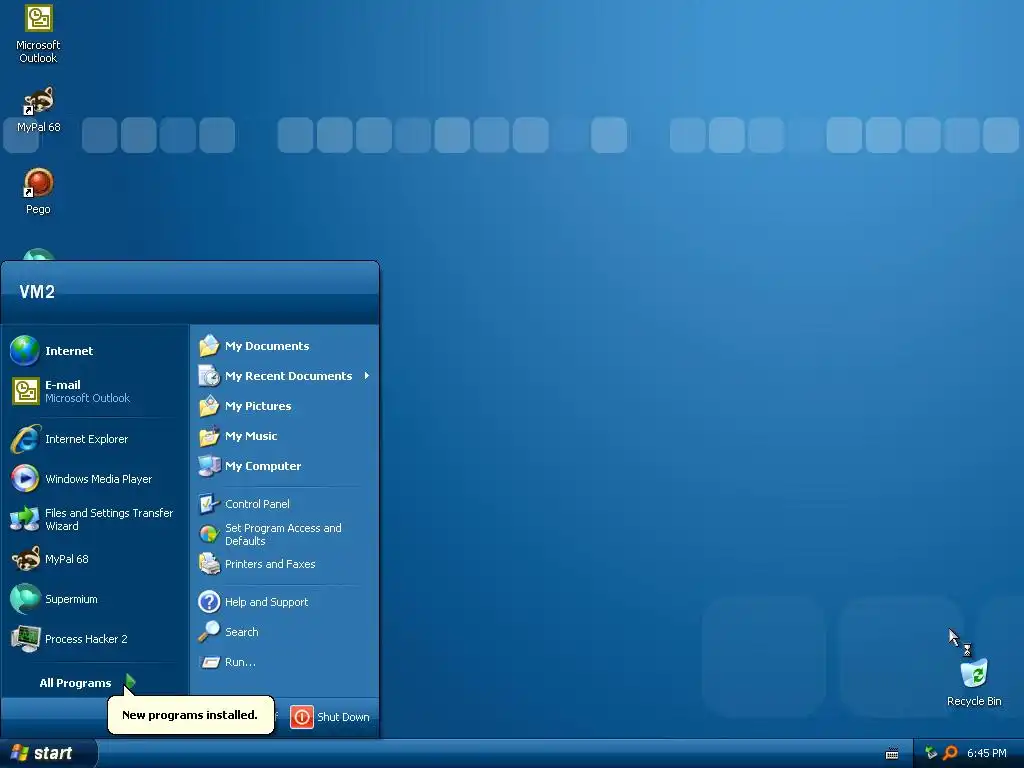Open My Music folder
Viewport: 1024px width, 768px height.
285,436
